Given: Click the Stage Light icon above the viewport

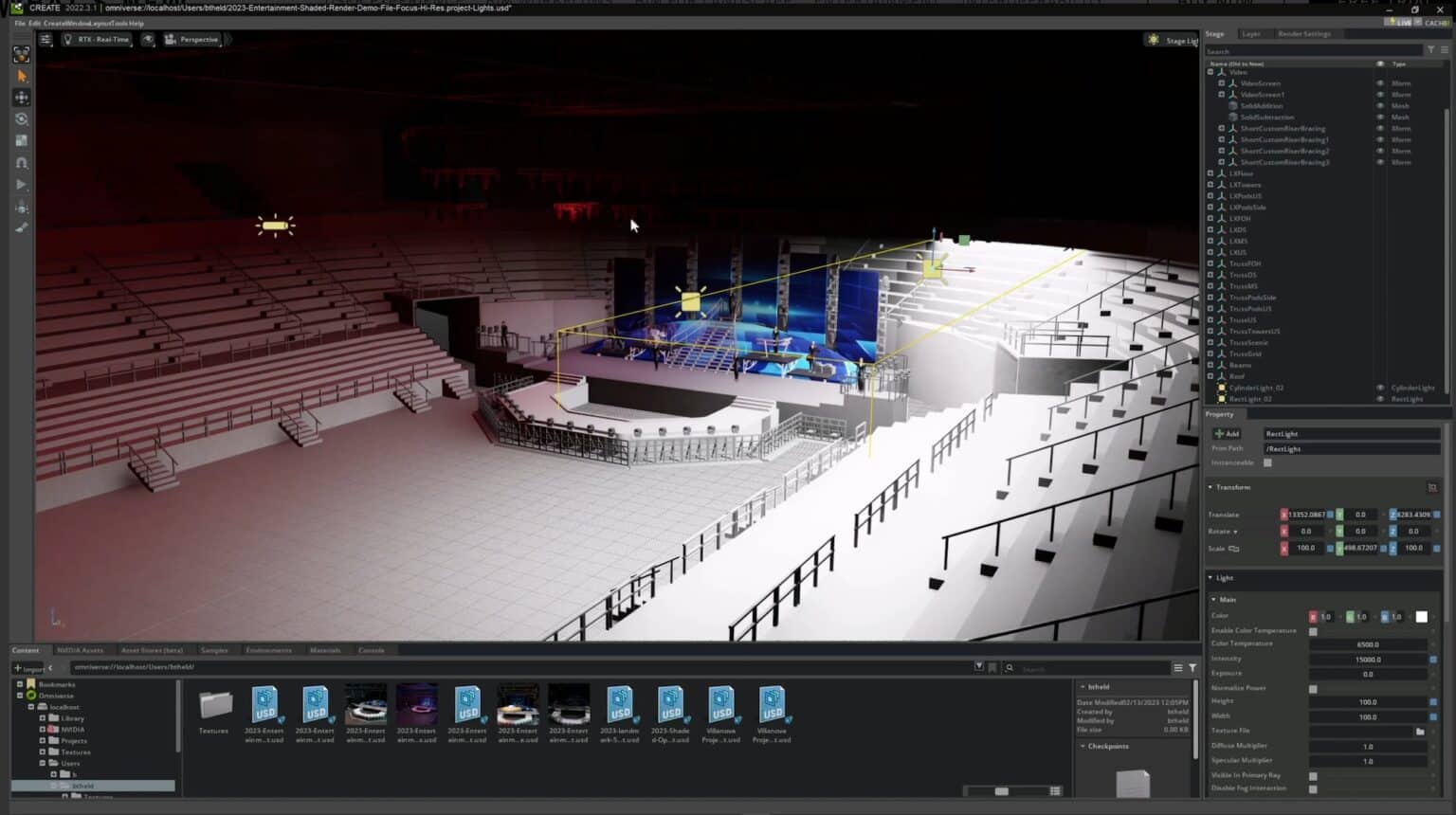Looking at the screenshot, I should tap(1154, 39).
